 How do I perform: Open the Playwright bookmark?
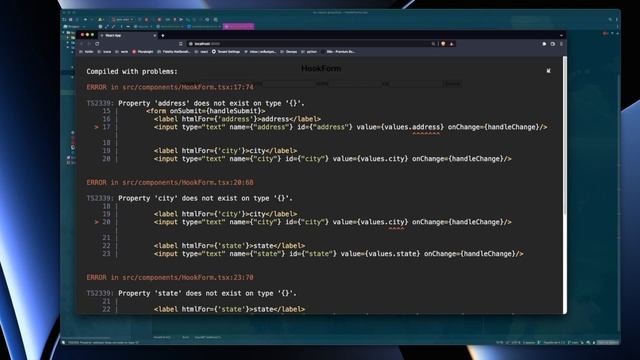tap(143, 52)
